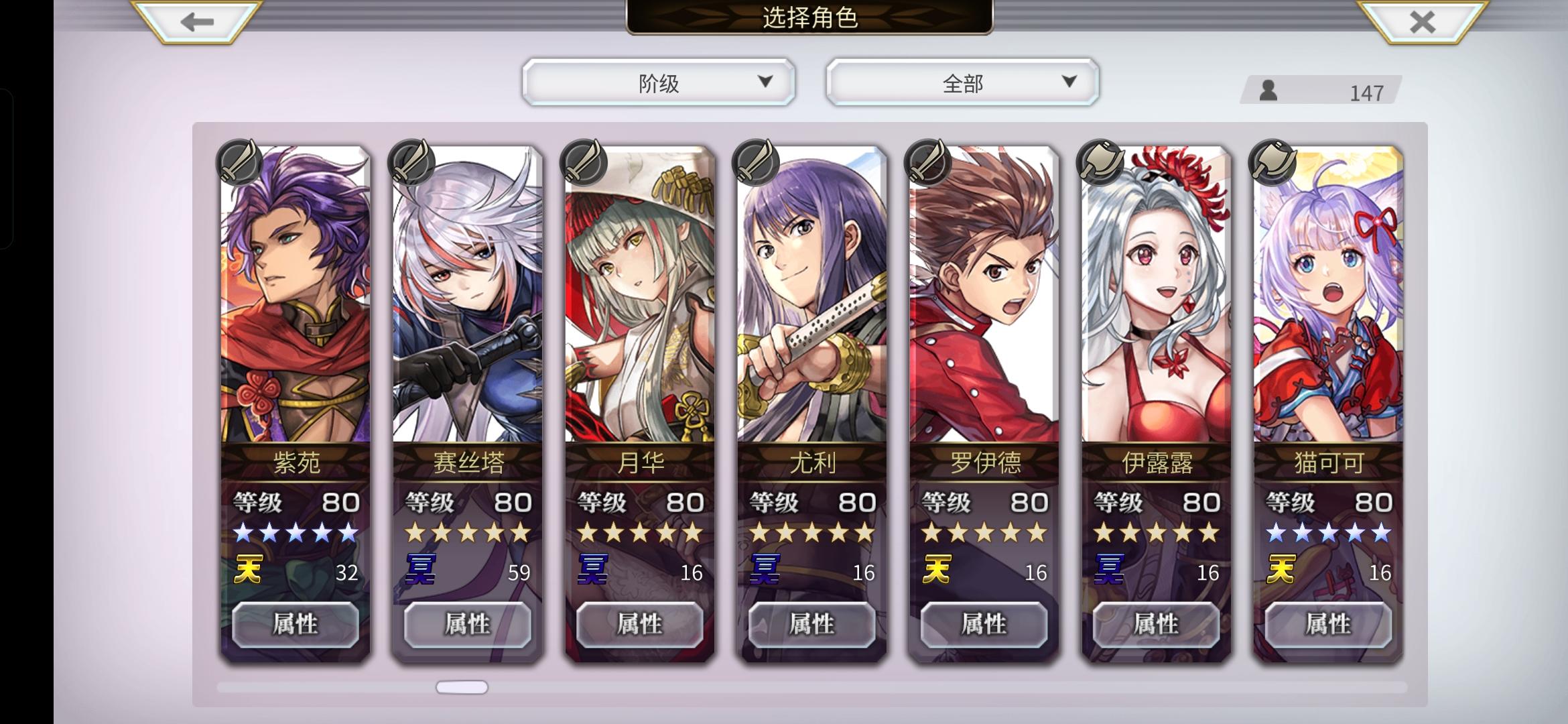This screenshot has width=1568, height=724.
Task: Click the sword weapon icon on 紫苑
Action: pos(239,162)
